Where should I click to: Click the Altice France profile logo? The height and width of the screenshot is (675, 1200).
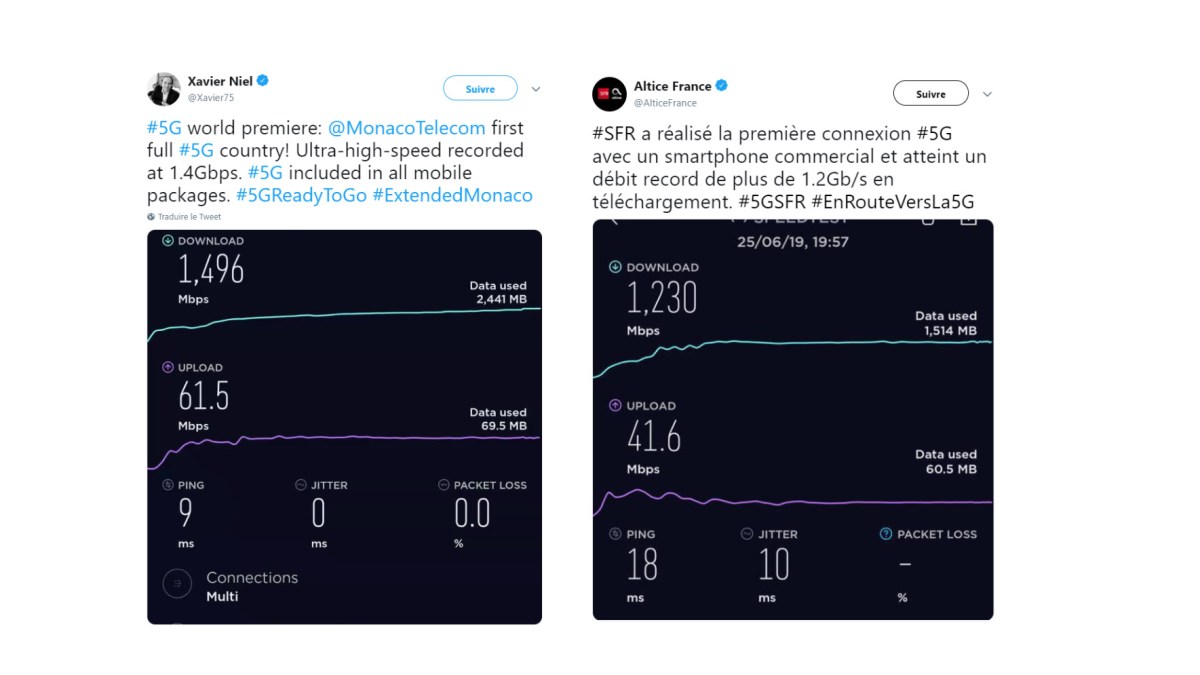pyautogui.click(x=609, y=94)
